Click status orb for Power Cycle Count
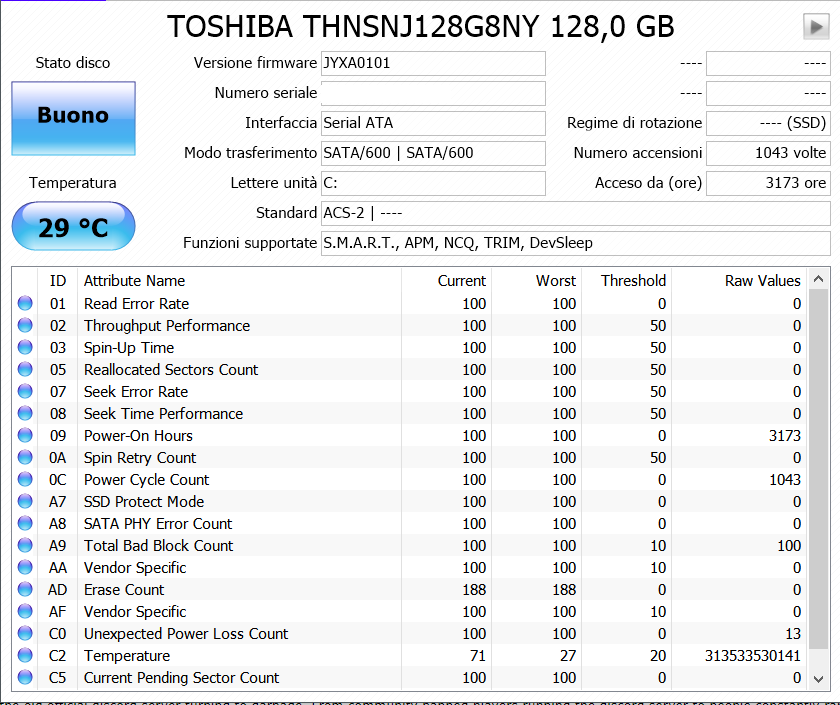The height and width of the screenshot is (705, 840). (x=25, y=479)
